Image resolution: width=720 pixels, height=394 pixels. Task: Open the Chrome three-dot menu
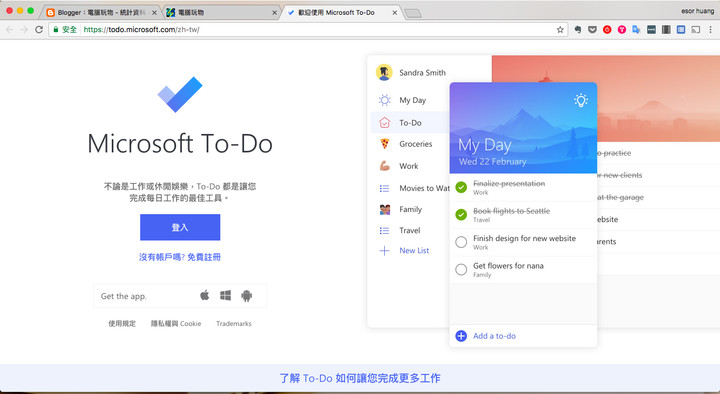tap(710, 29)
